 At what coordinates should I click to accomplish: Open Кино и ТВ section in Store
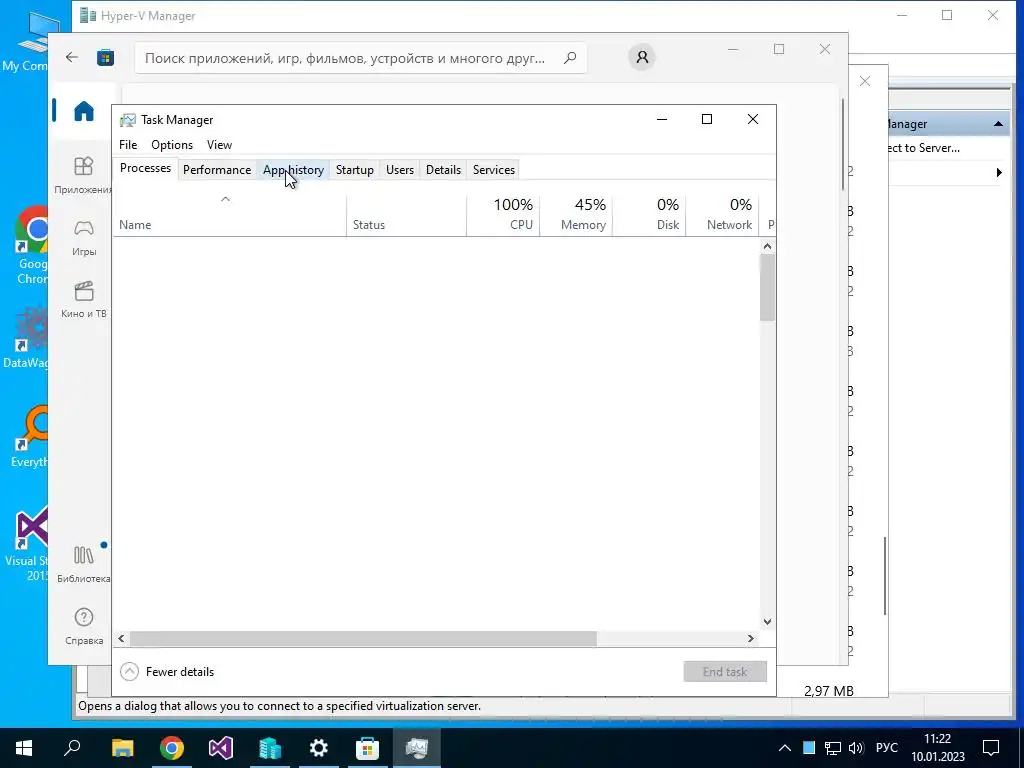[x=84, y=300]
